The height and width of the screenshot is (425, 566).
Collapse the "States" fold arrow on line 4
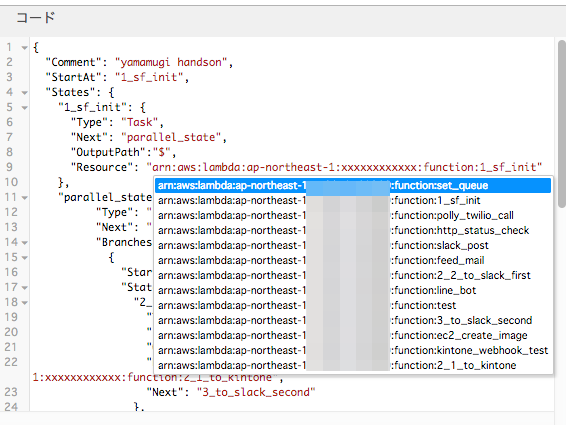point(24,93)
